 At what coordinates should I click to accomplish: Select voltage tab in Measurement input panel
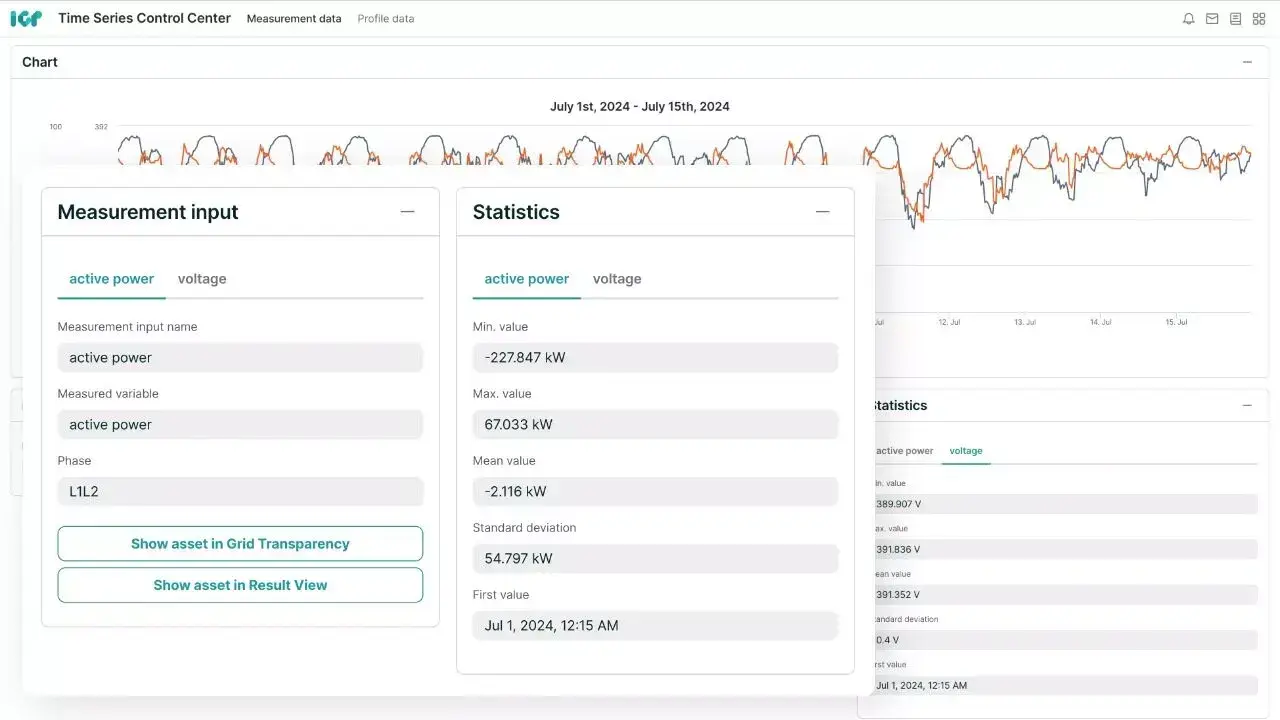(x=202, y=279)
